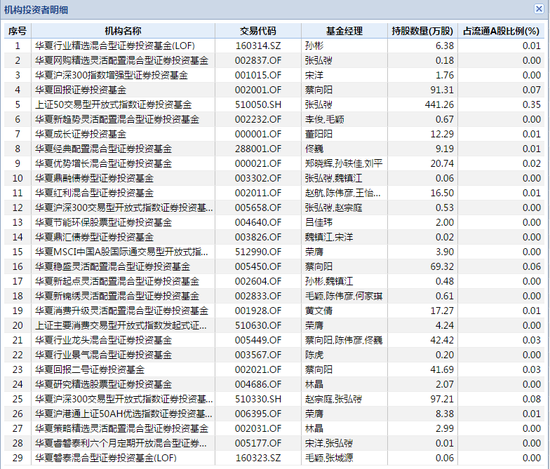The width and height of the screenshot is (550, 469).
Task: Sort by 持股数量(万股) column header
Action: click(422, 31)
